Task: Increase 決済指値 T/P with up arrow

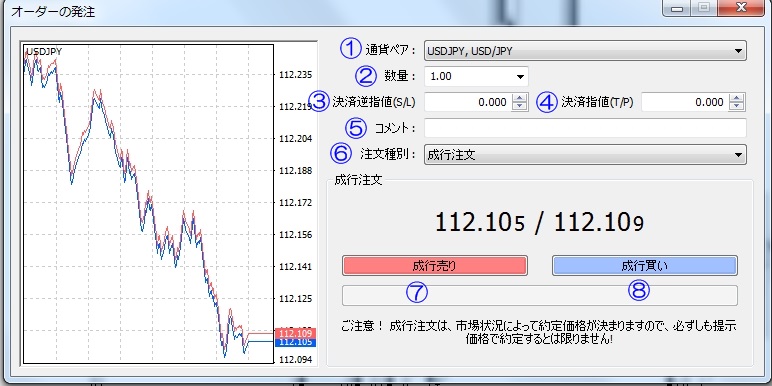Action: (737, 97)
